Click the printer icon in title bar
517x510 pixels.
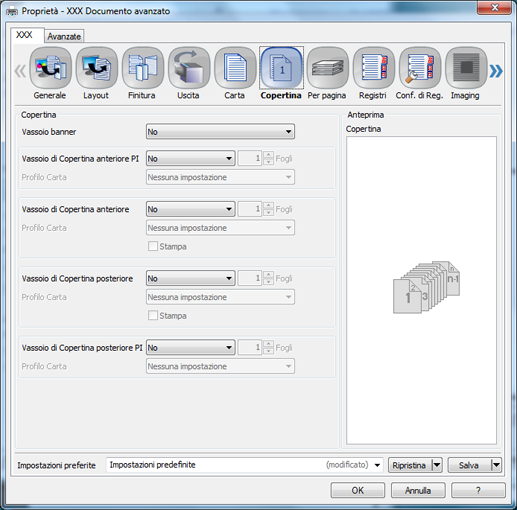tap(12, 11)
